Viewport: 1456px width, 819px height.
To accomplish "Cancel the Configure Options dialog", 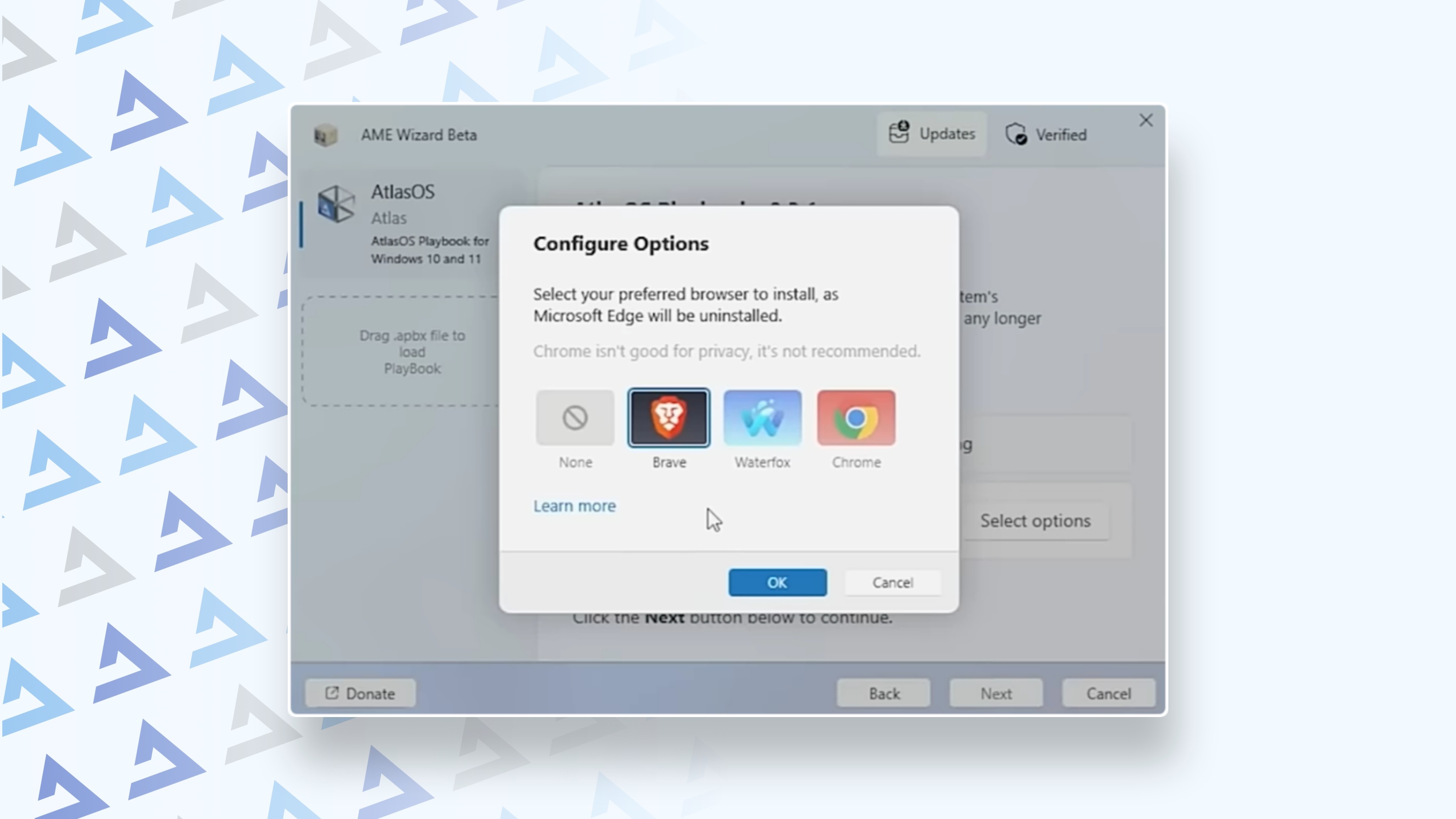I will pos(892,582).
